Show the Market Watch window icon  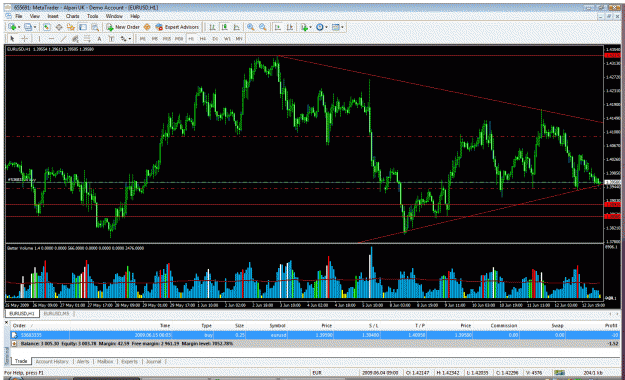point(47,27)
